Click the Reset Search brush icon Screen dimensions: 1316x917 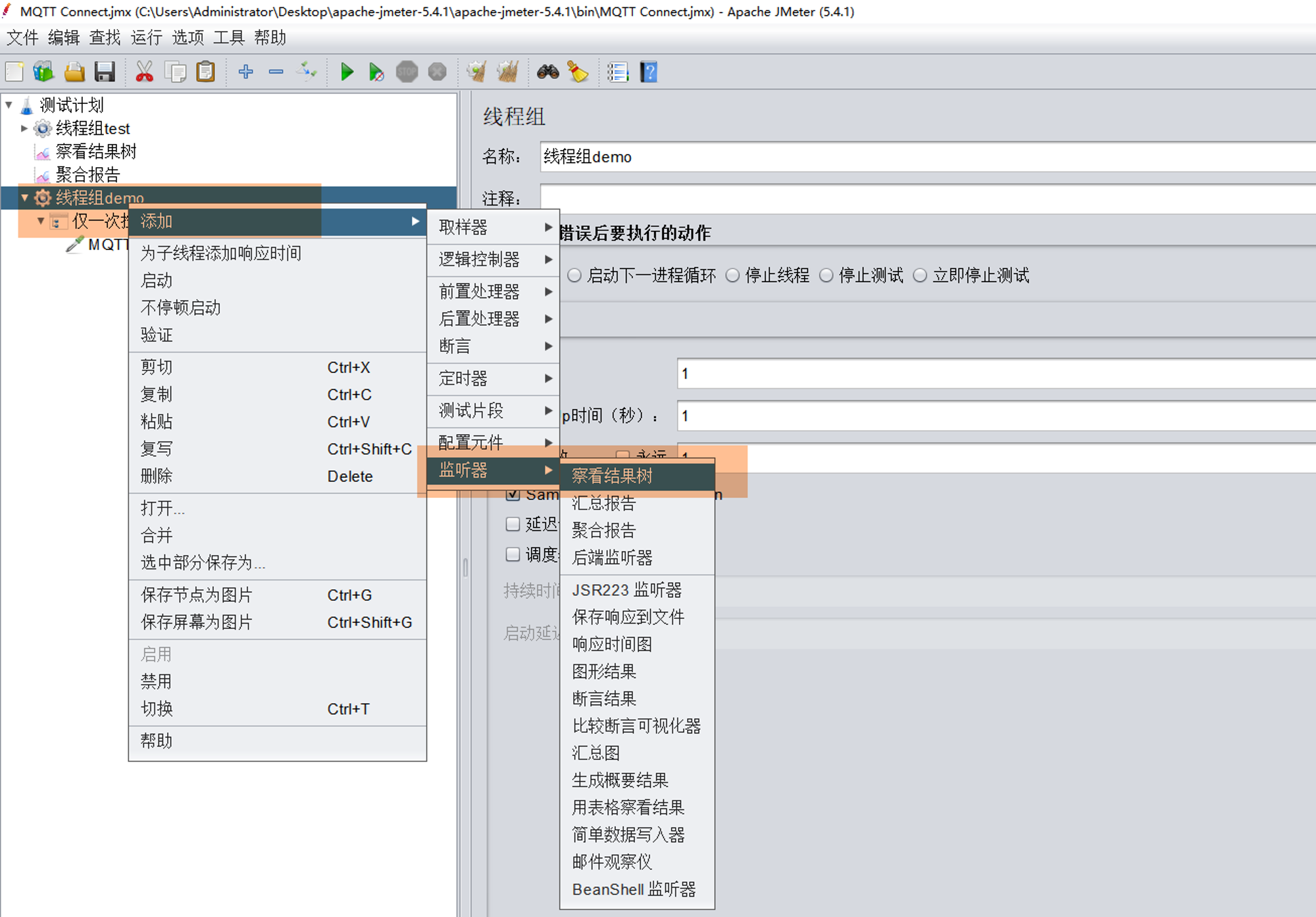(578, 72)
